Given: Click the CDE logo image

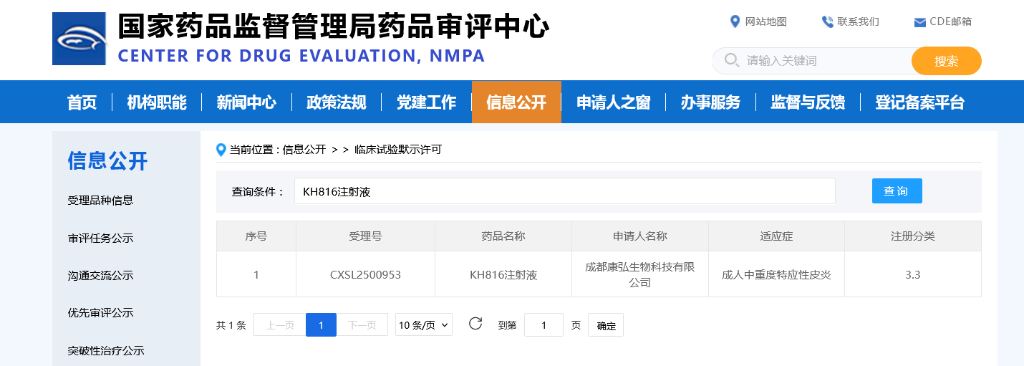Looking at the screenshot, I should coord(79,39).
